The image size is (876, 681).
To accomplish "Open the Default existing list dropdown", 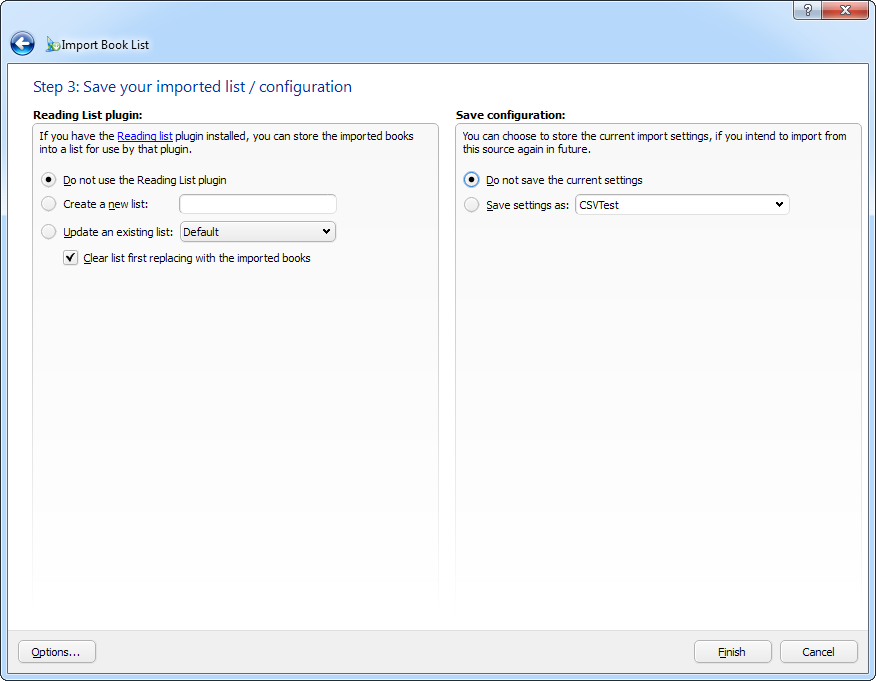I will (x=326, y=232).
